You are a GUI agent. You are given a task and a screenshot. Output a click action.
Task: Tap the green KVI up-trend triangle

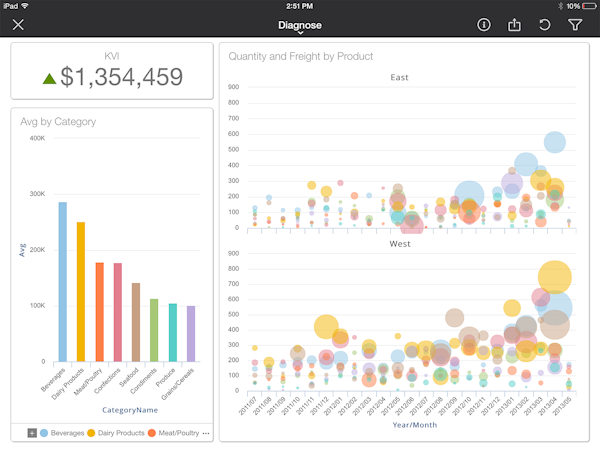tap(49, 78)
